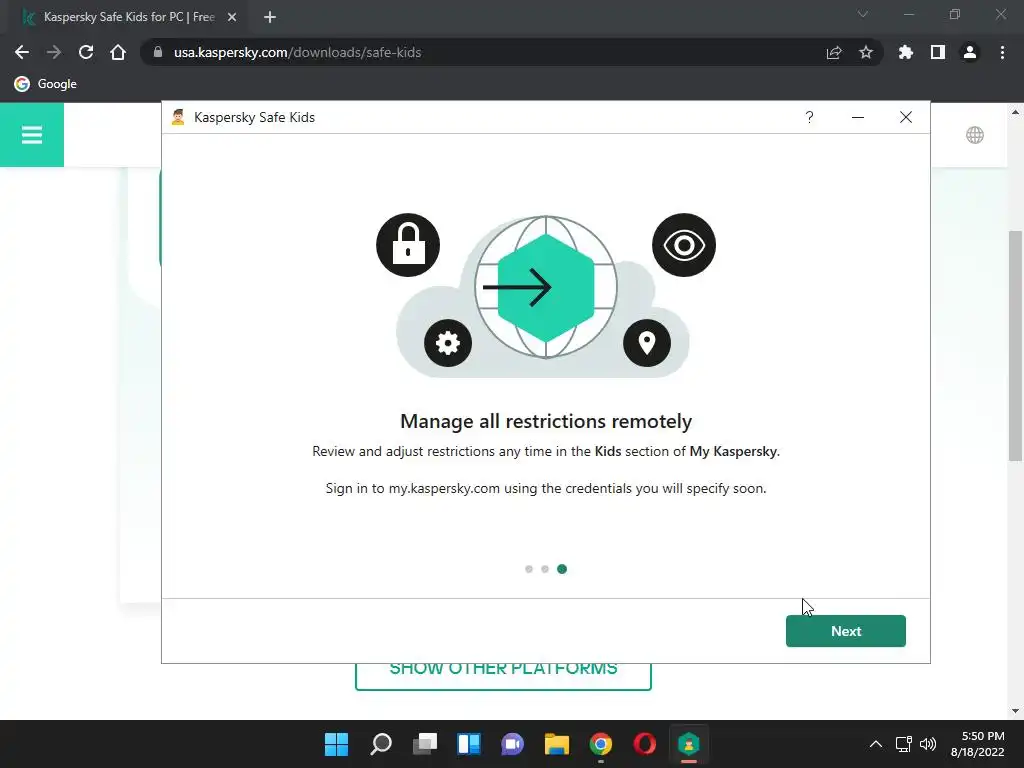This screenshot has height=768, width=1024.
Task: Click the gear illustration icon
Action: point(447,343)
